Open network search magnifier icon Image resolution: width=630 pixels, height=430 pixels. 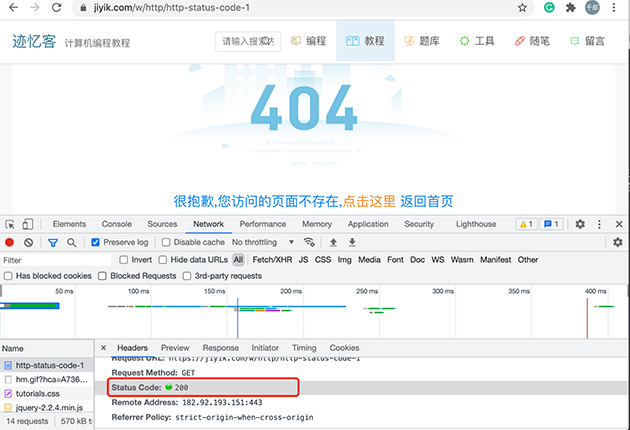(72, 242)
